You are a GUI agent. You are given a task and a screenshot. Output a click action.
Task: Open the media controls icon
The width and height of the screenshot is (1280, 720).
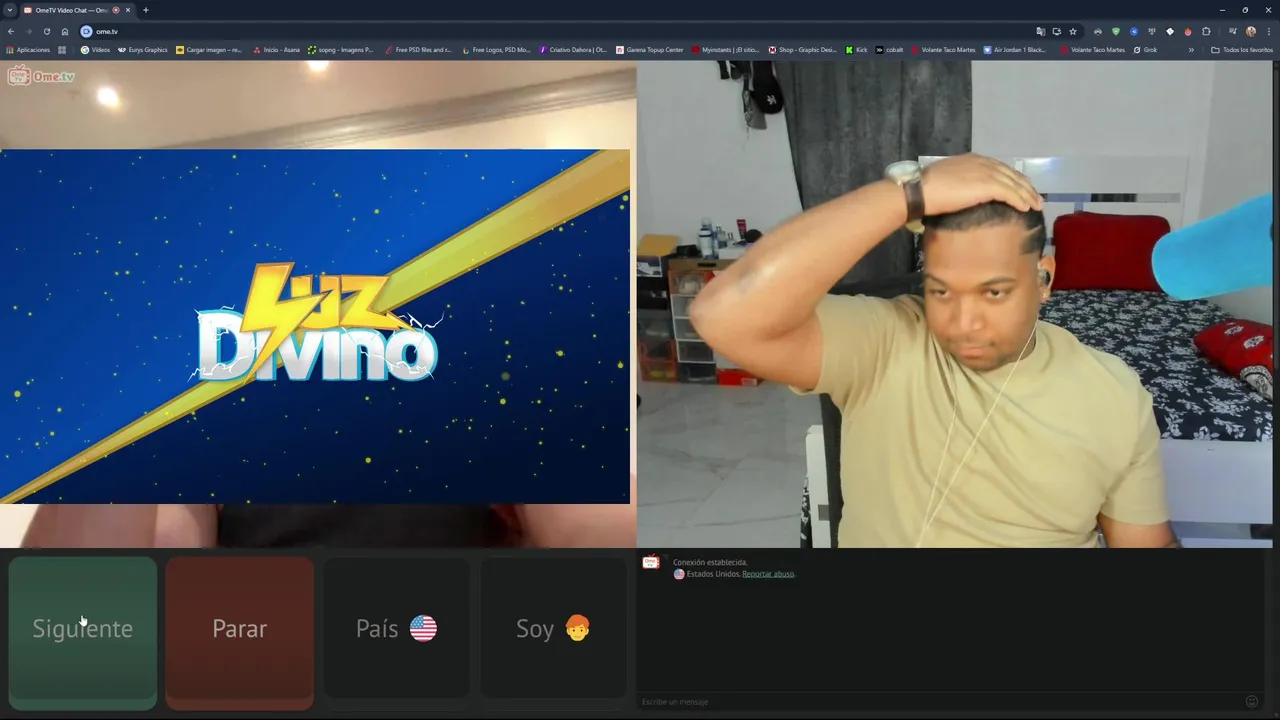[1233, 32]
